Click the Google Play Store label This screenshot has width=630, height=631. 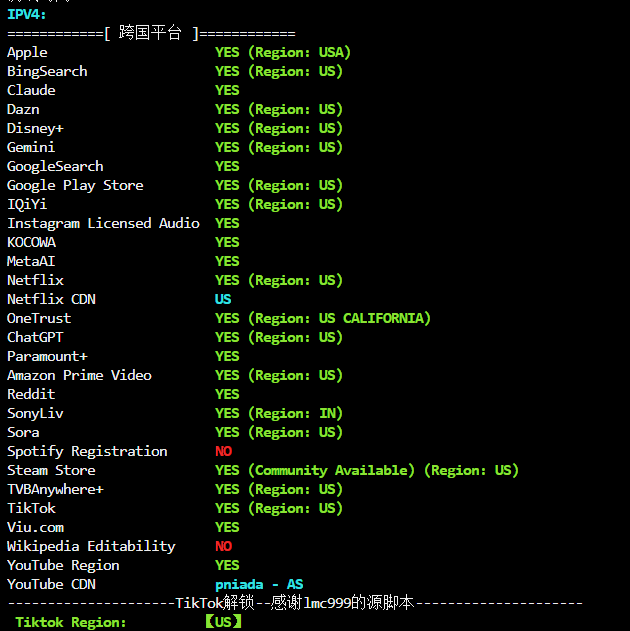[x=75, y=186]
